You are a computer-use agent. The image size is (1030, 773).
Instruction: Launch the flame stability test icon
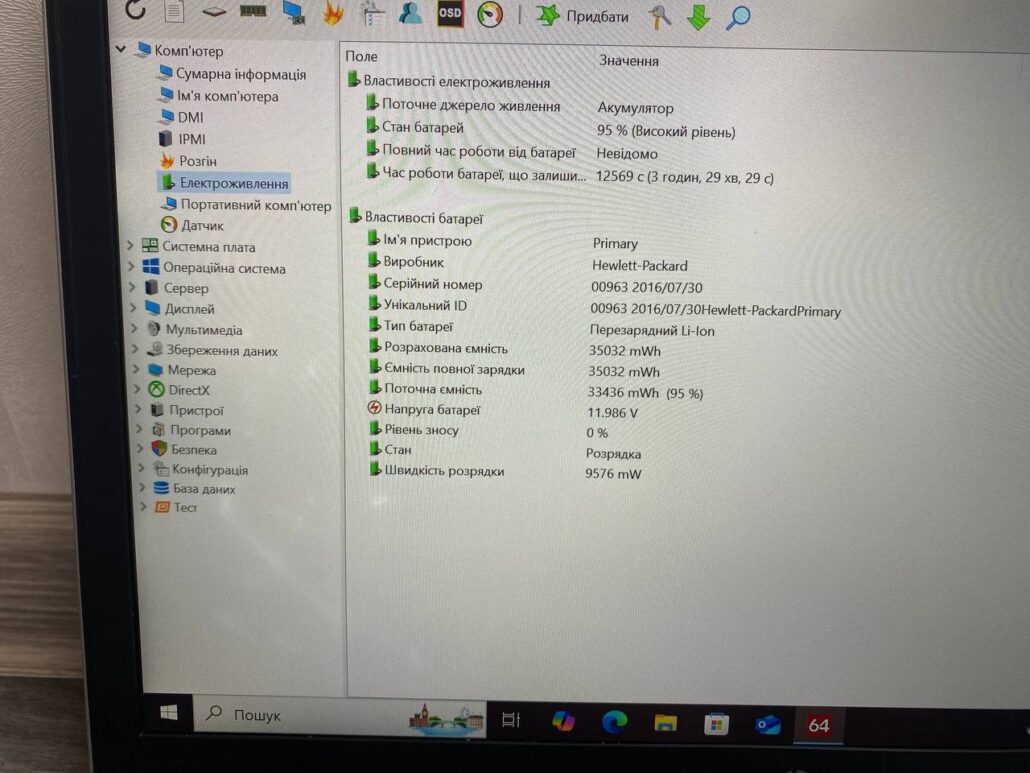[x=334, y=12]
